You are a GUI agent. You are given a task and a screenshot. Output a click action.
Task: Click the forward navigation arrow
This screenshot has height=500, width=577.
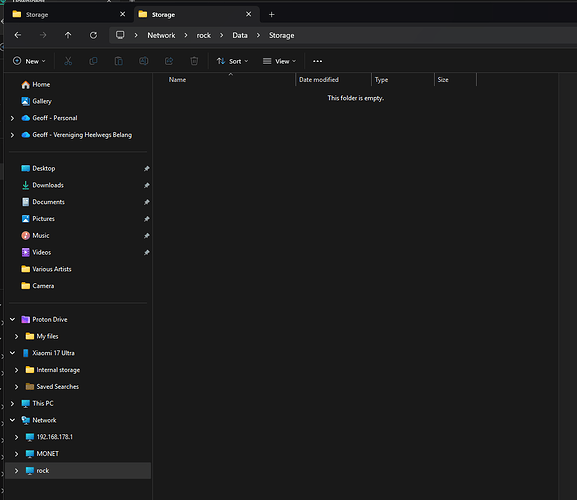pos(43,35)
